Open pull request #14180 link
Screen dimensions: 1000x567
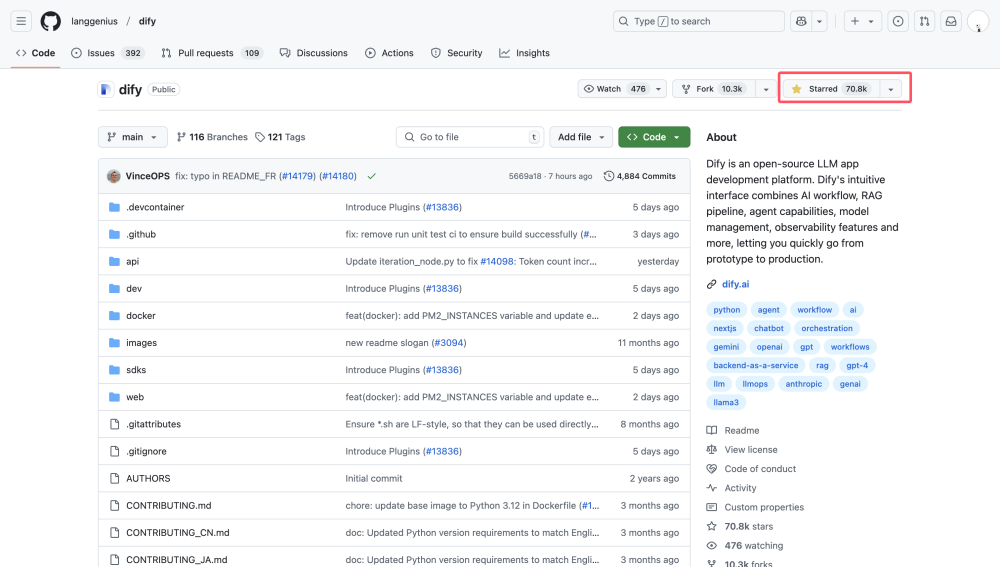337,176
